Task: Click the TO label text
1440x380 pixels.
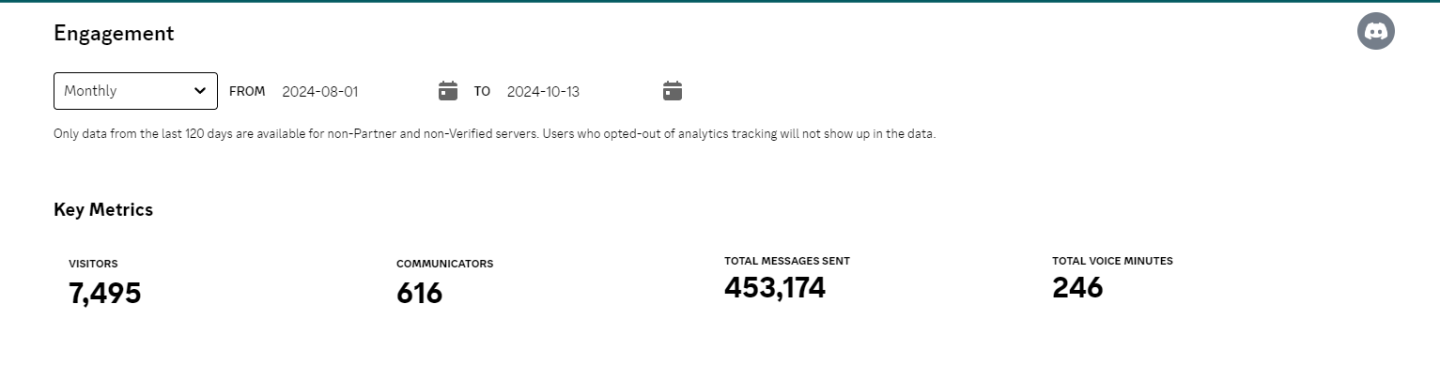Action: 482,91
